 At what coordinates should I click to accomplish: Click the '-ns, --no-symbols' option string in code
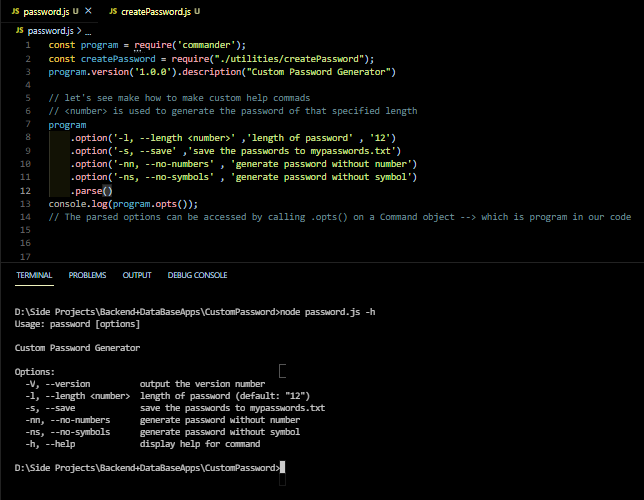[x=163, y=177]
